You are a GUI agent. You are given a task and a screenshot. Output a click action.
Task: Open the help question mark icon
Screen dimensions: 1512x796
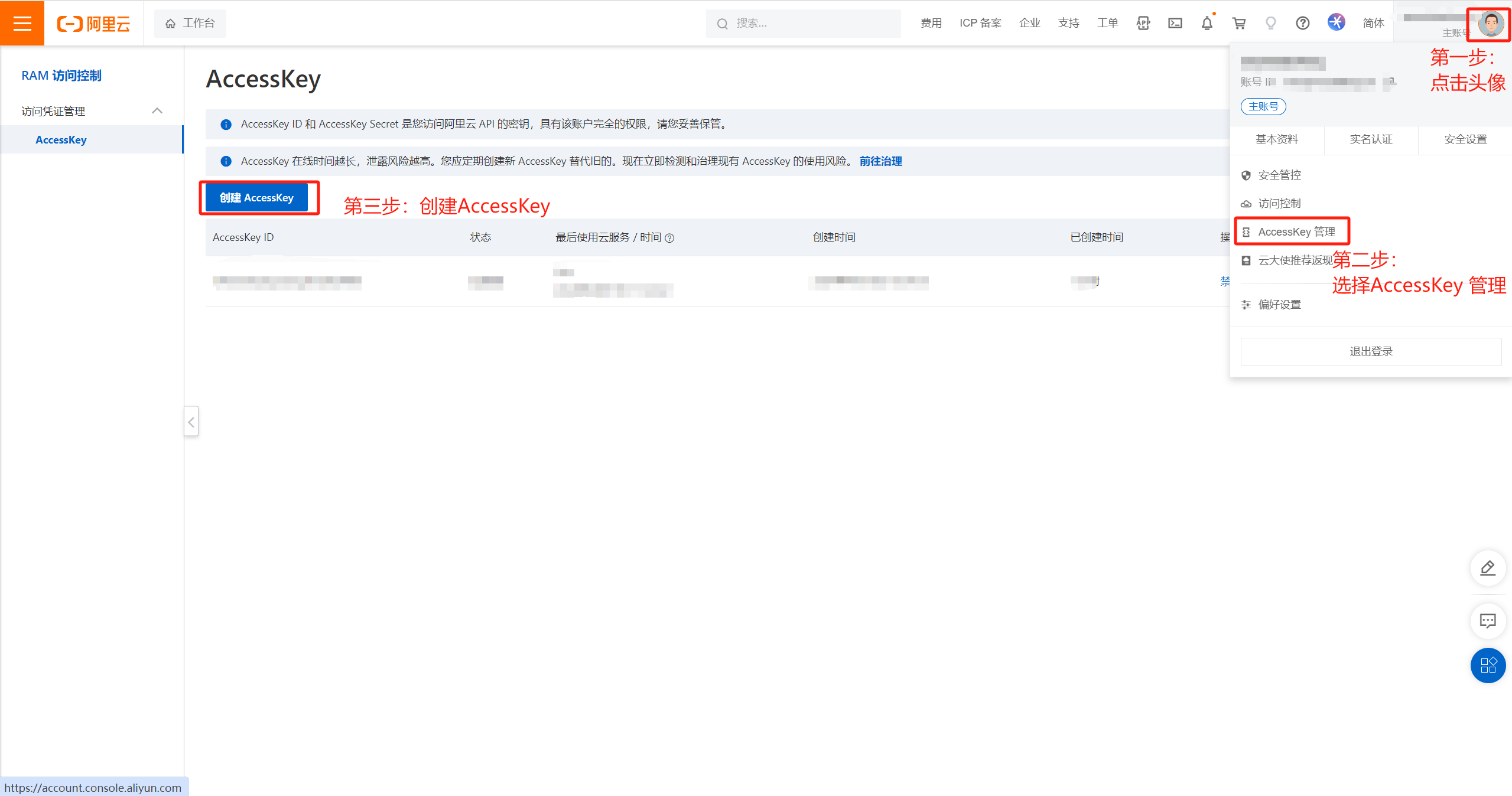click(x=1302, y=23)
